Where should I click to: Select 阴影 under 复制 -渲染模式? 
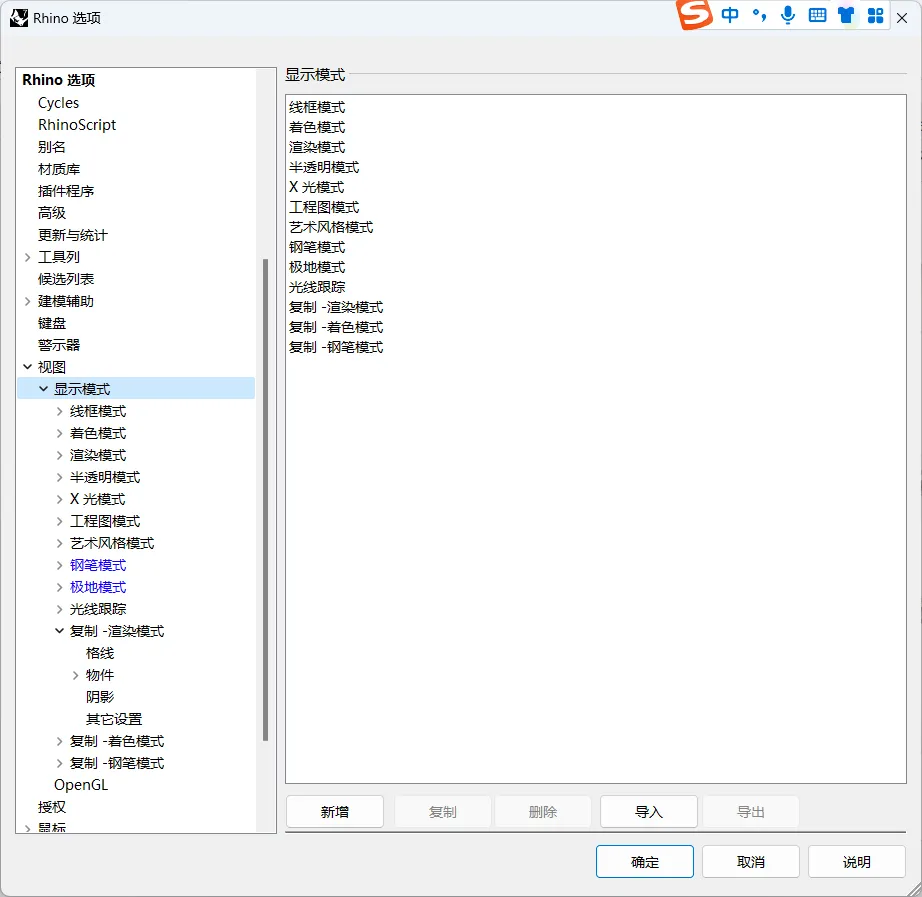(x=100, y=697)
